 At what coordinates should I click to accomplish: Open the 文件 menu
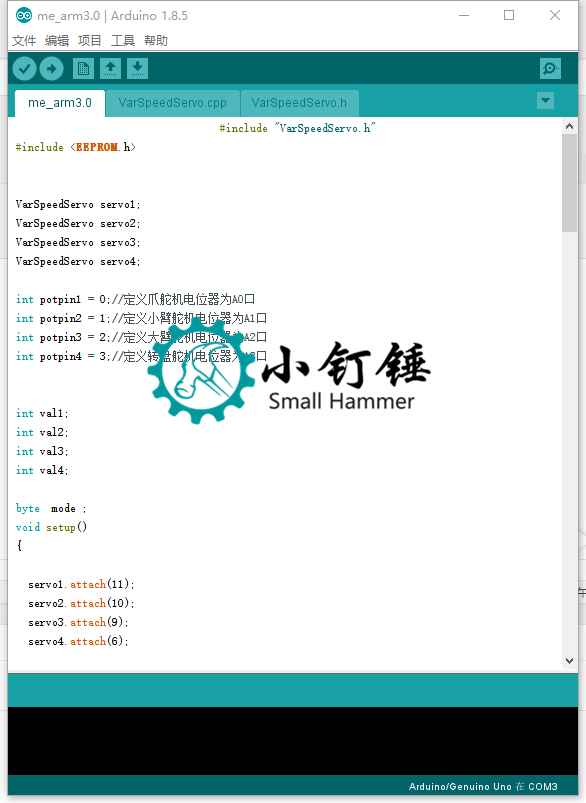[x=24, y=40]
